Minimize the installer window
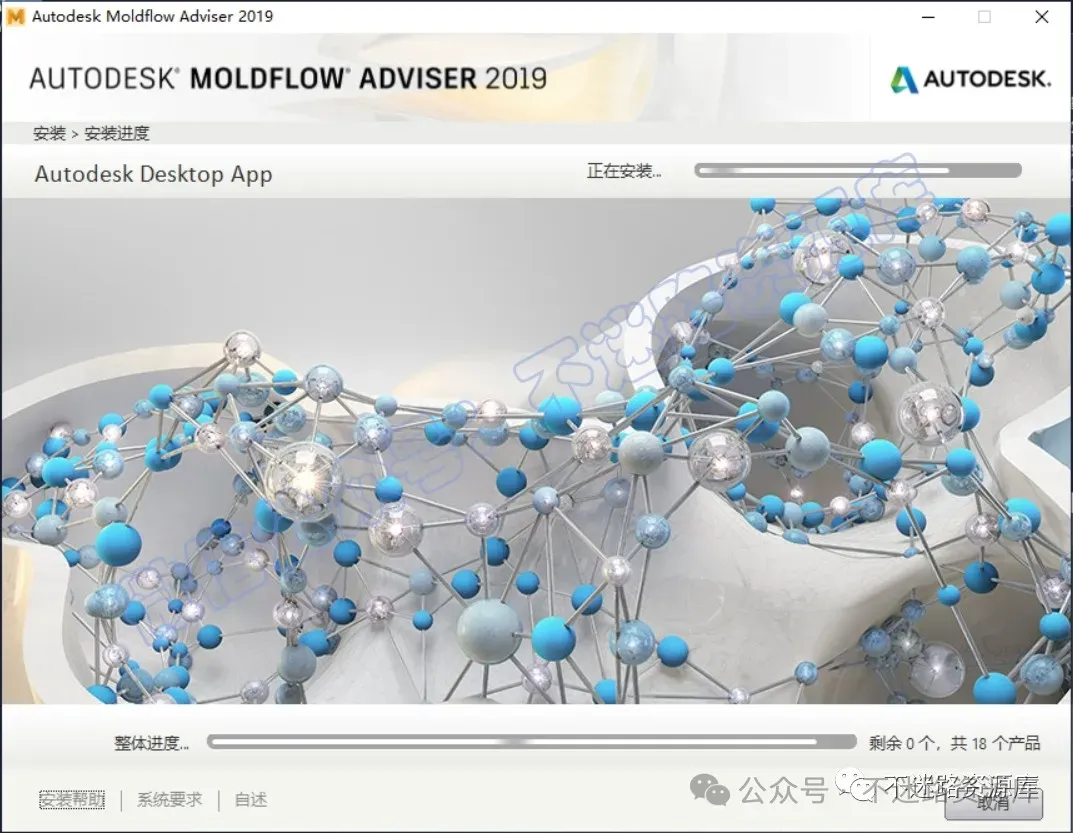Viewport: 1073px width, 833px height. 929,17
